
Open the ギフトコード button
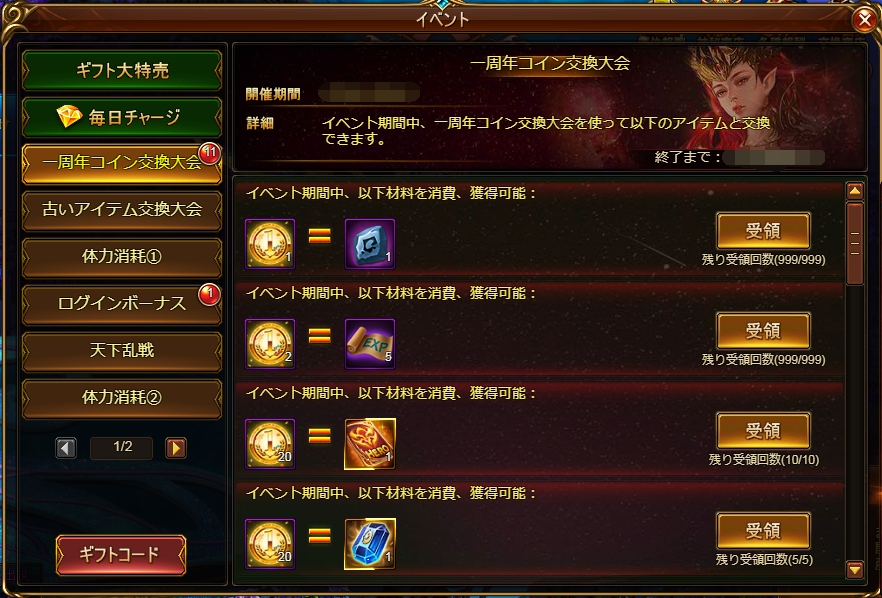121,555
